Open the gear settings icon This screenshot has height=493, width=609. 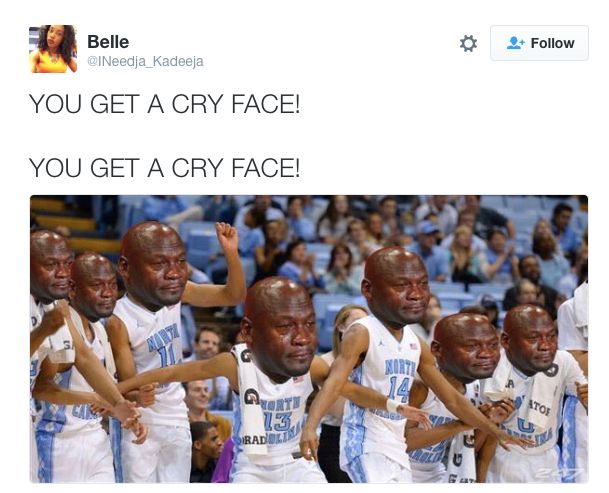pyautogui.click(x=468, y=43)
